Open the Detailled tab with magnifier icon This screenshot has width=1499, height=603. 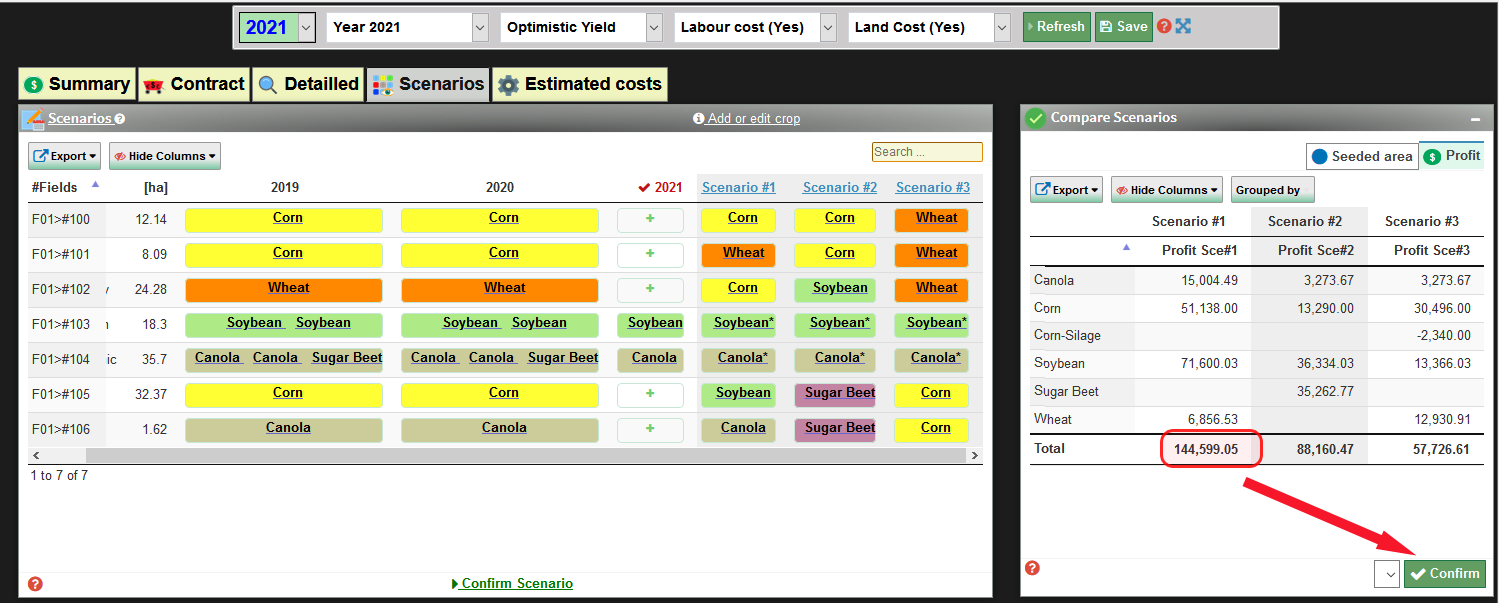[x=307, y=84]
